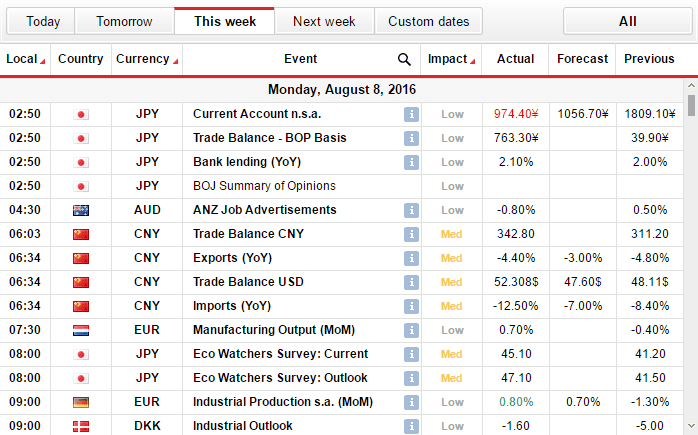Click info icon for Trade Balance USD
Image resolution: width=698 pixels, height=435 pixels.
410,282
